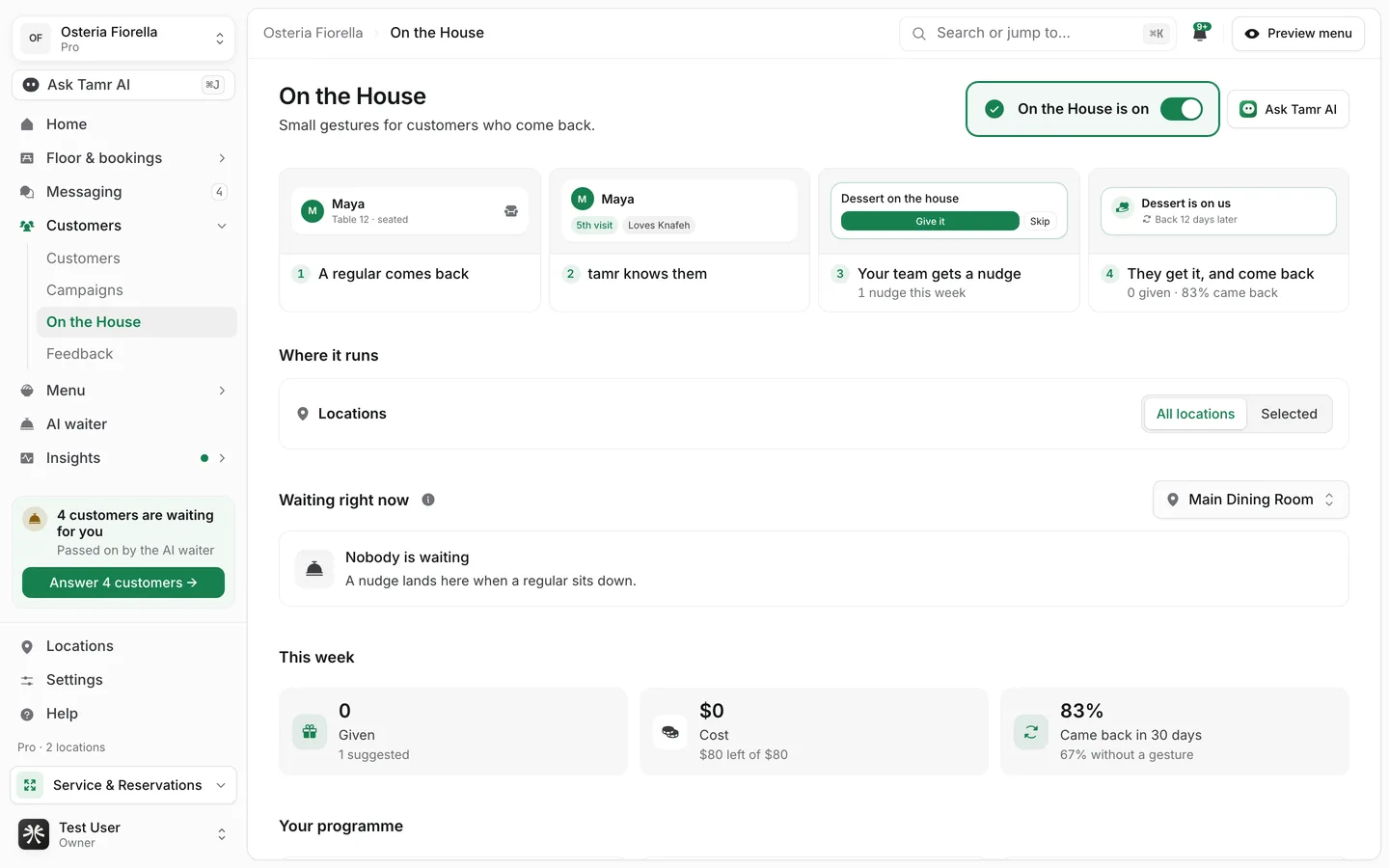
Task: Click the Search or jump to field
Action: pyautogui.click(x=1038, y=34)
